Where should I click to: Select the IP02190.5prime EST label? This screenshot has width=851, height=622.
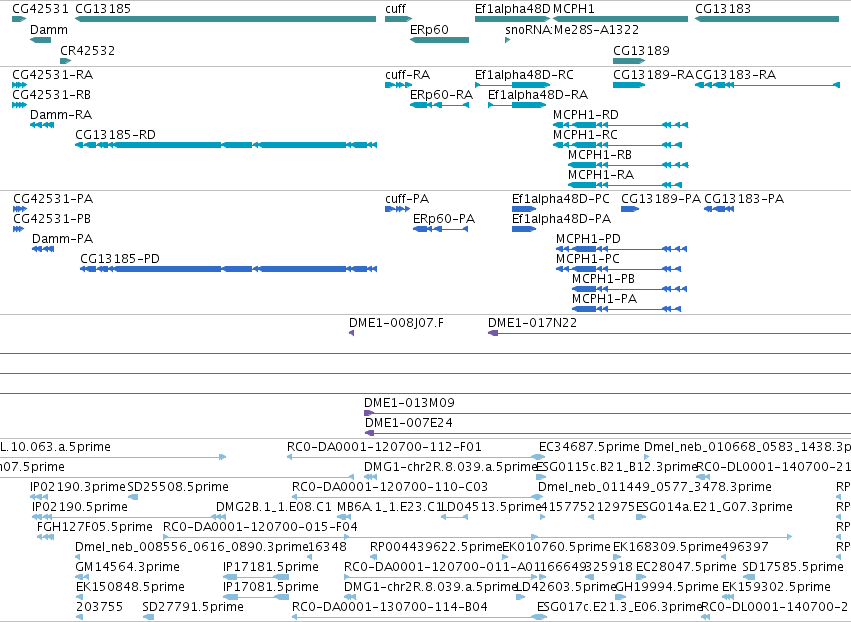(80, 507)
